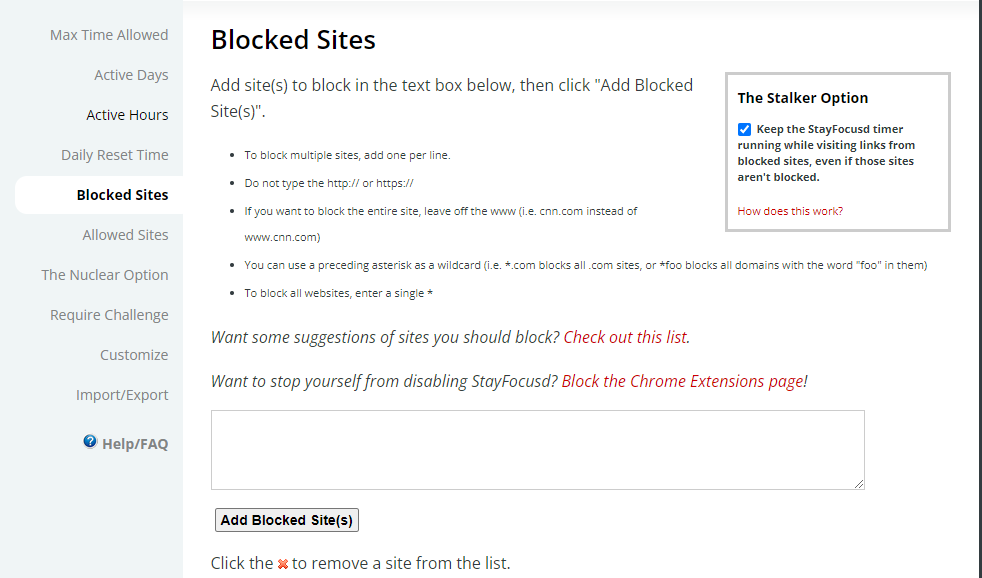Open The Nuclear Option page
Viewport: 982px width, 578px height.
click(x=105, y=275)
